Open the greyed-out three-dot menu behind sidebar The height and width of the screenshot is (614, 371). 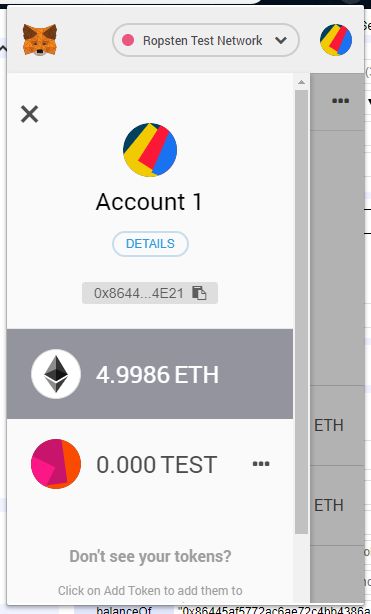point(340,101)
